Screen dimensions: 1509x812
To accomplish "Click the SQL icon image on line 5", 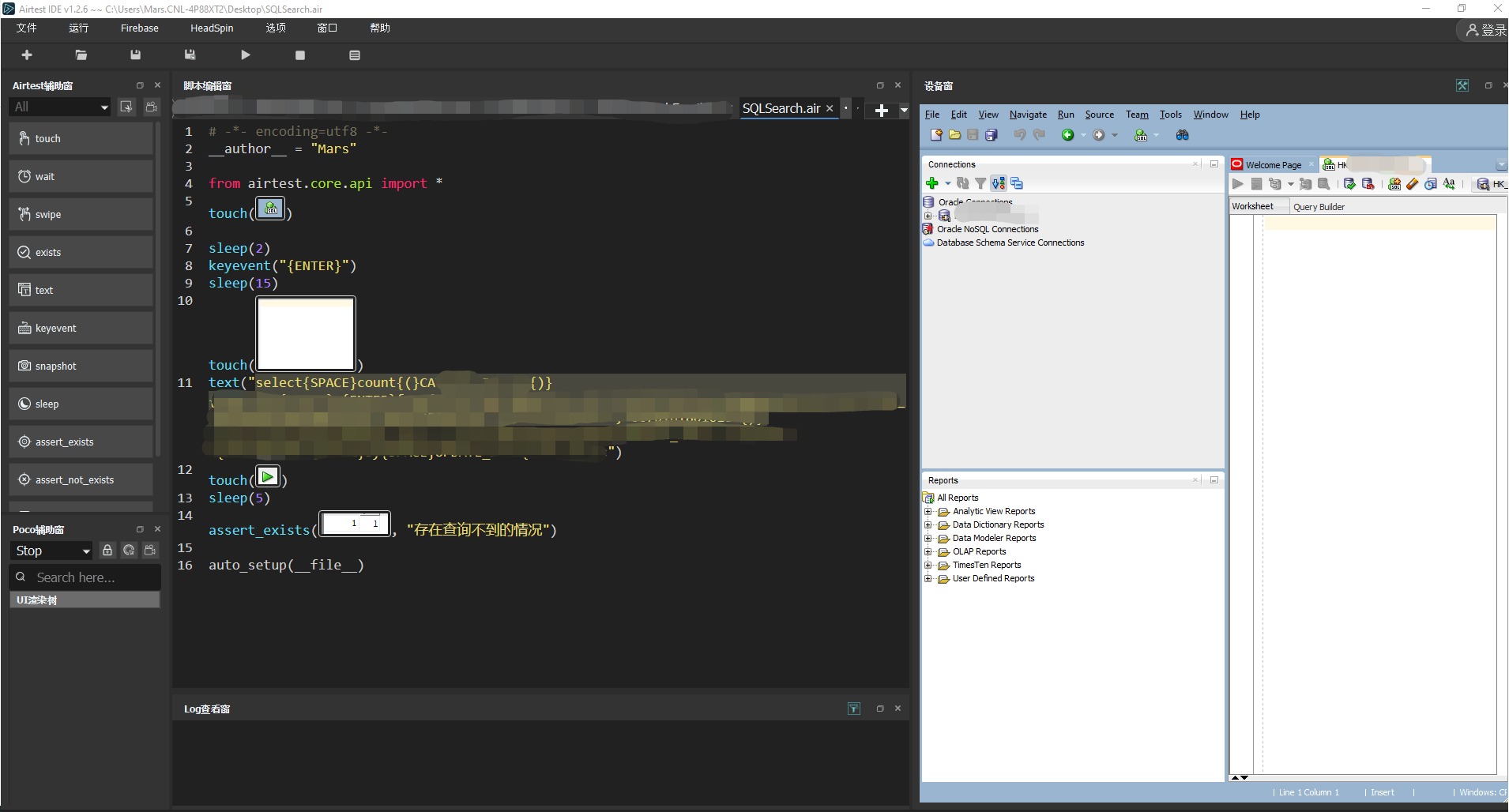I will [x=271, y=209].
